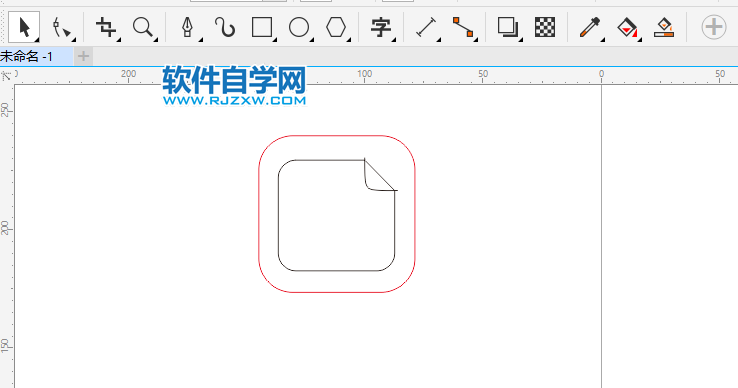Screen dimensions: 738x388
Task: Select the Parallel Dimension tool
Action: click(x=426, y=27)
